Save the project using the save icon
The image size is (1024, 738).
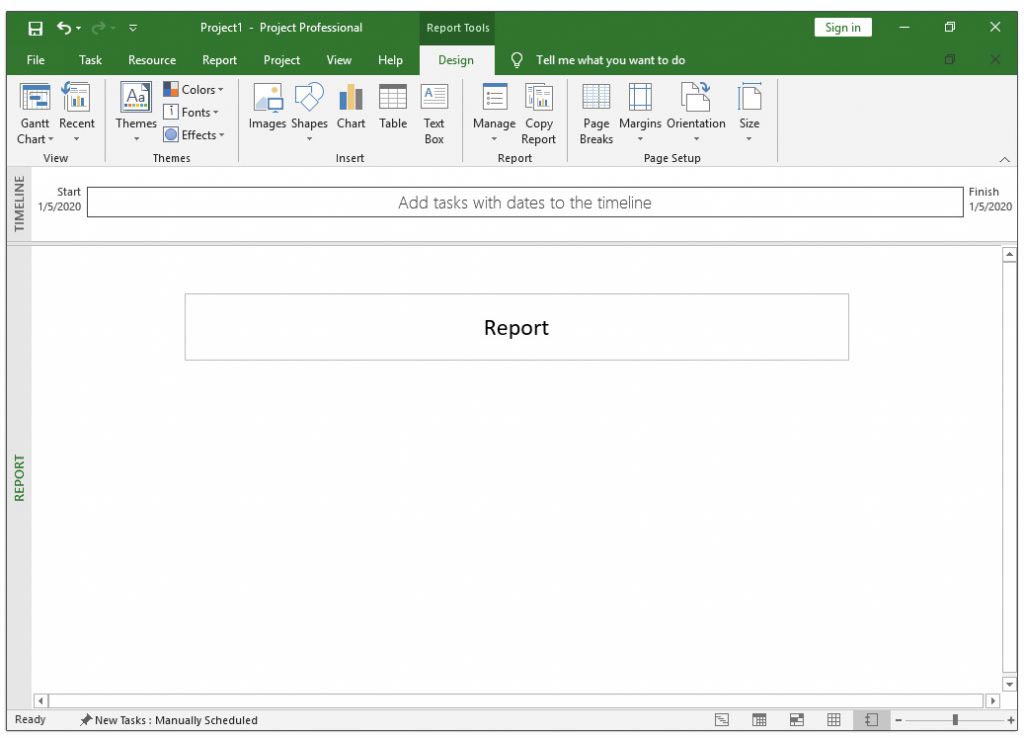click(36, 28)
